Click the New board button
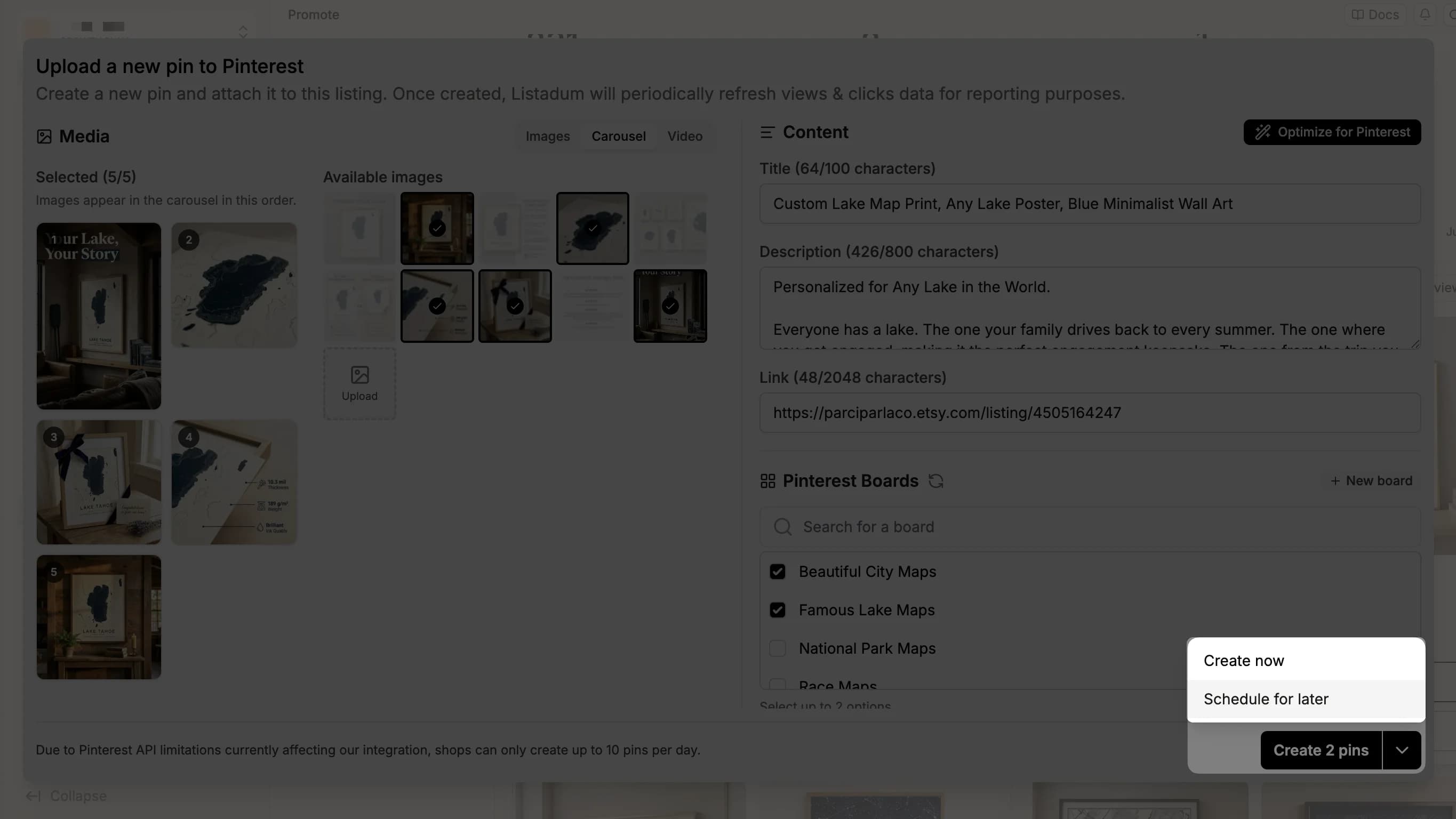This screenshot has height=819, width=1456. point(1371,481)
